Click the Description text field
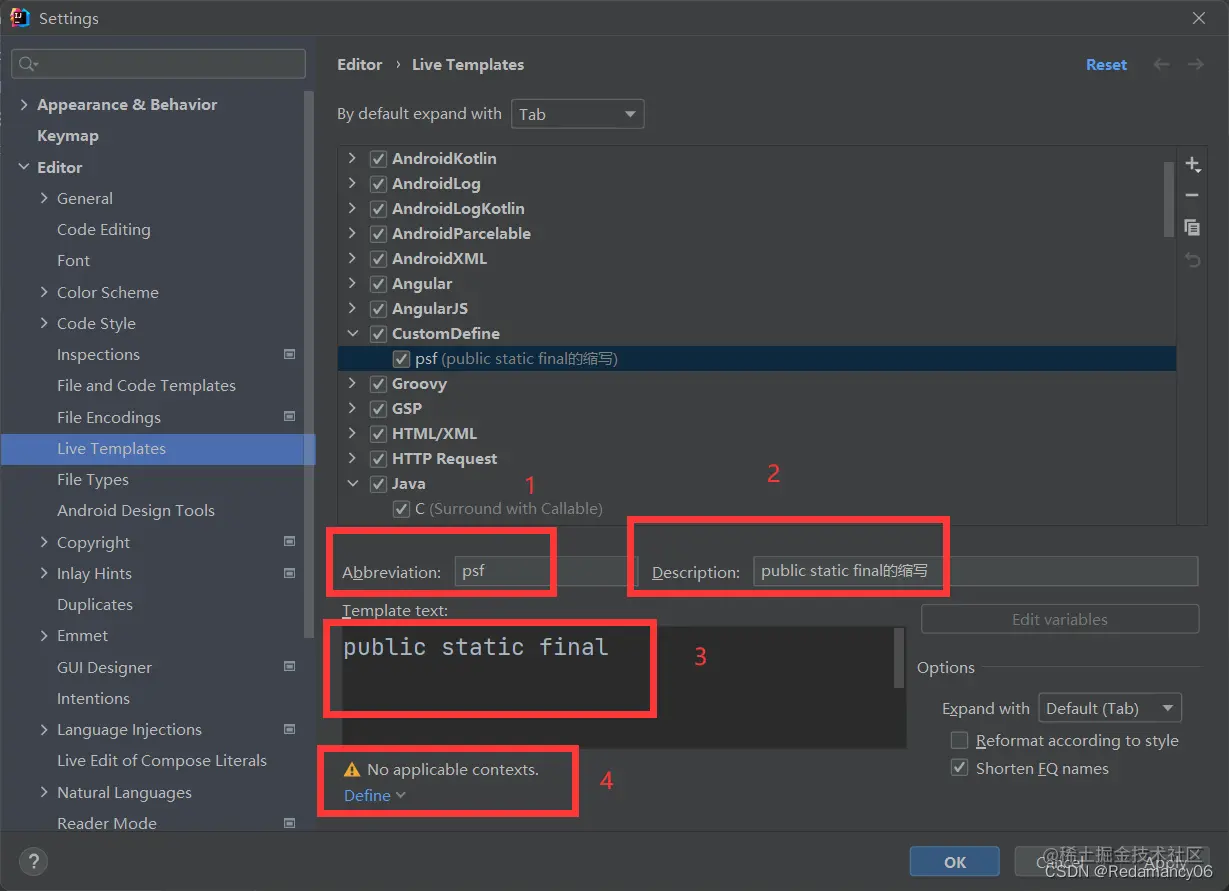The height and width of the screenshot is (891, 1229). (975, 571)
